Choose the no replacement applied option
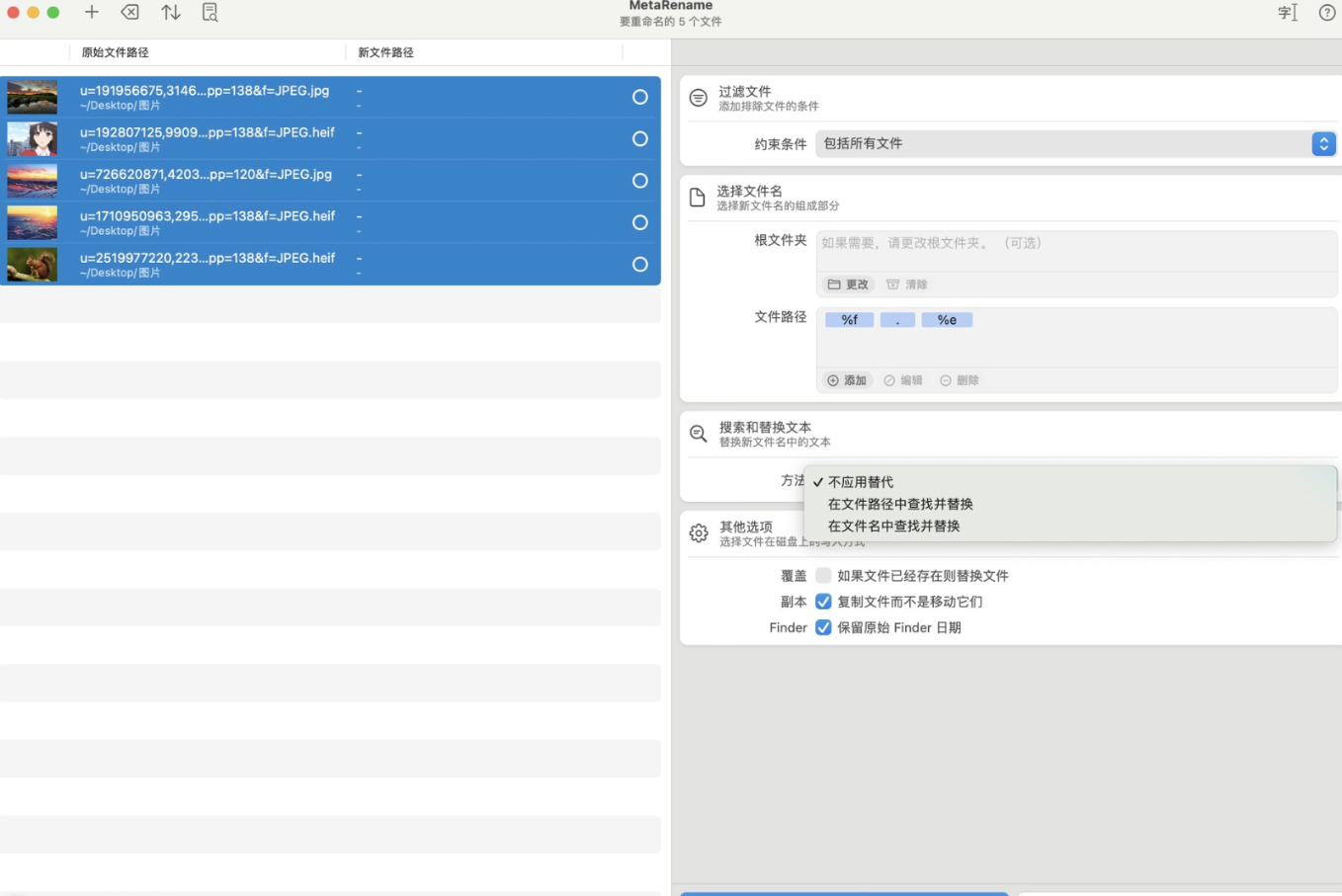This screenshot has width=1342, height=896. (x=860, y=482)
